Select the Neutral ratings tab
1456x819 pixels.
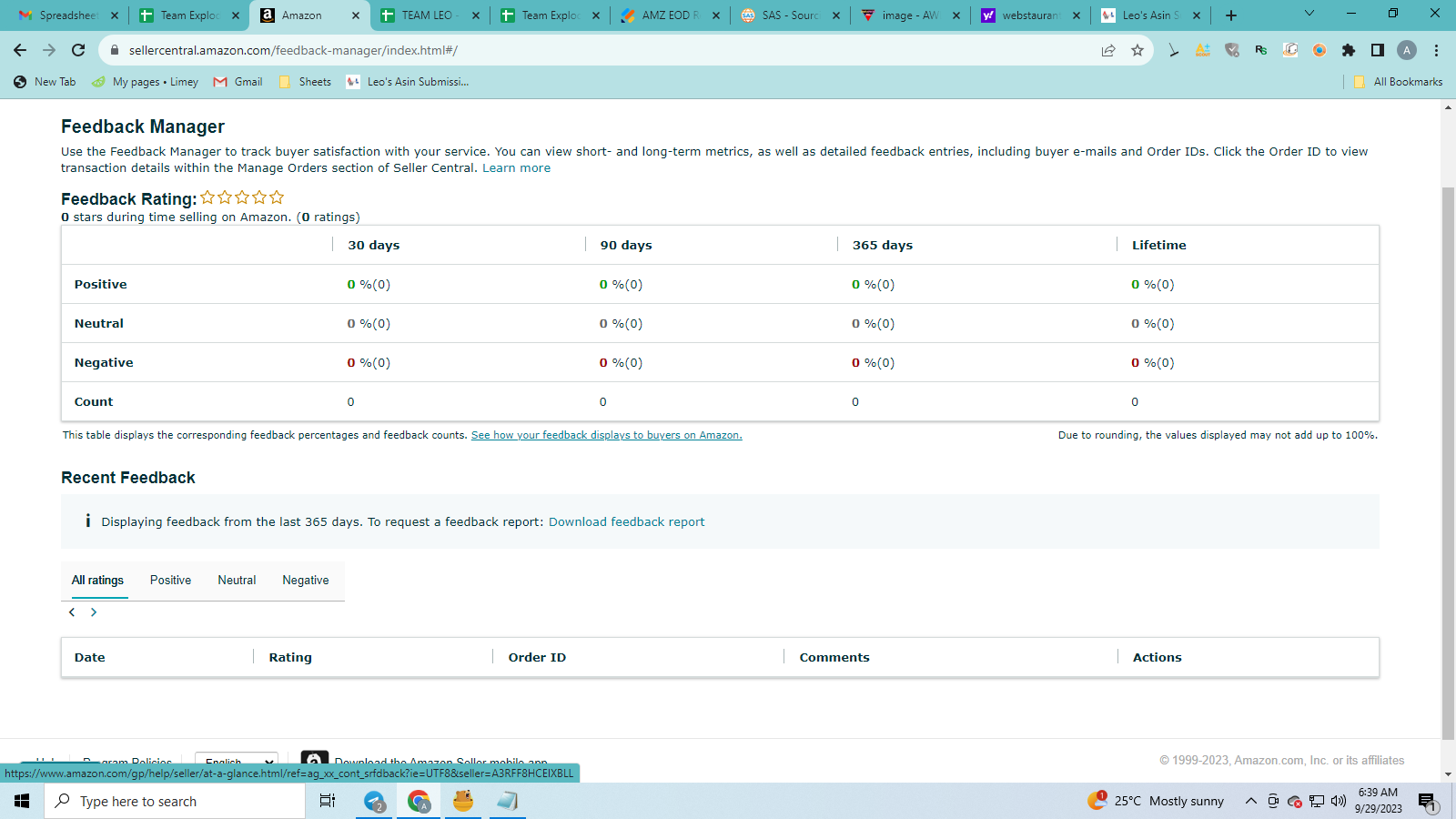(237, 581)
